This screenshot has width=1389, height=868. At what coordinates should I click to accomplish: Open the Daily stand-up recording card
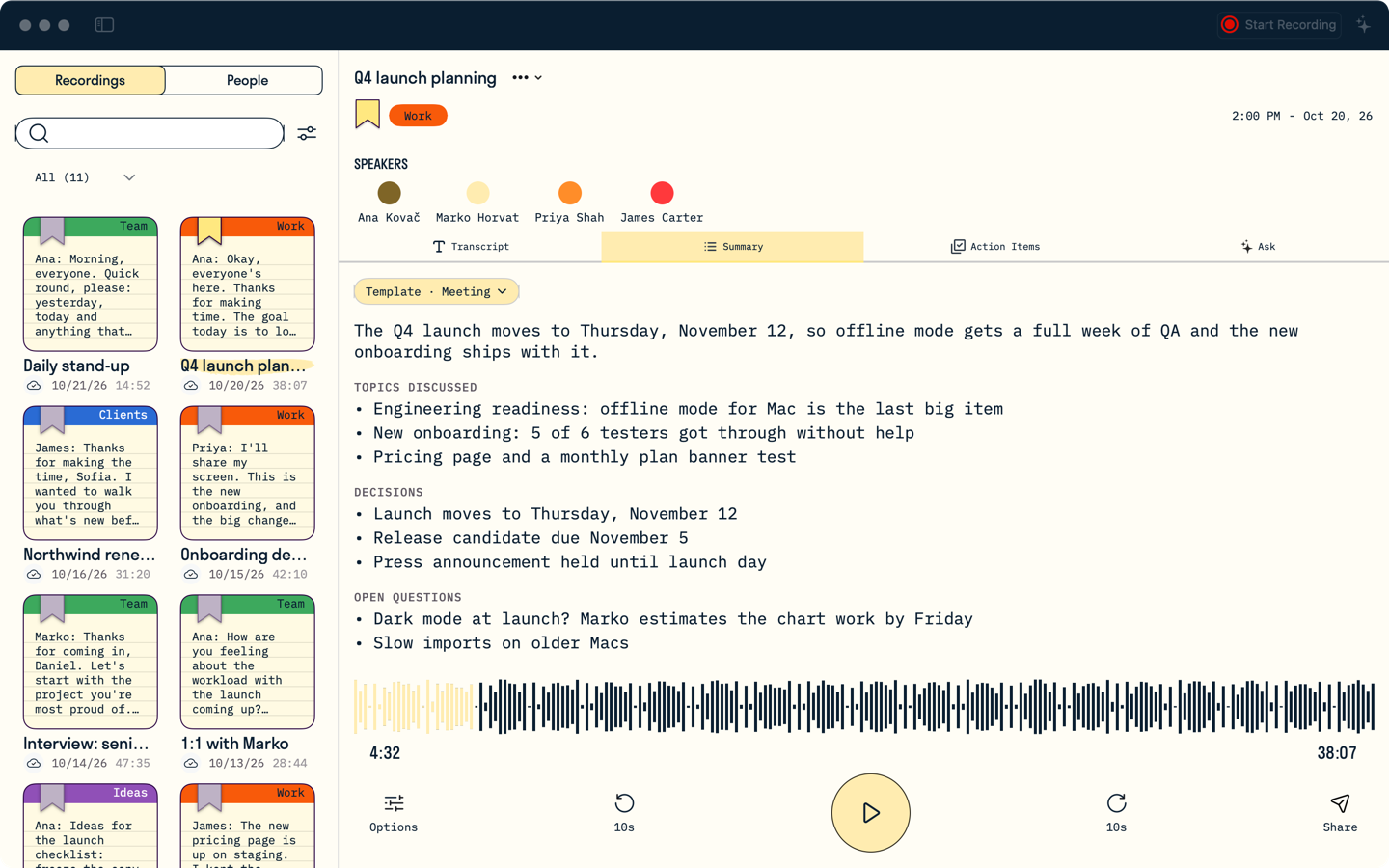click(91, 285)
